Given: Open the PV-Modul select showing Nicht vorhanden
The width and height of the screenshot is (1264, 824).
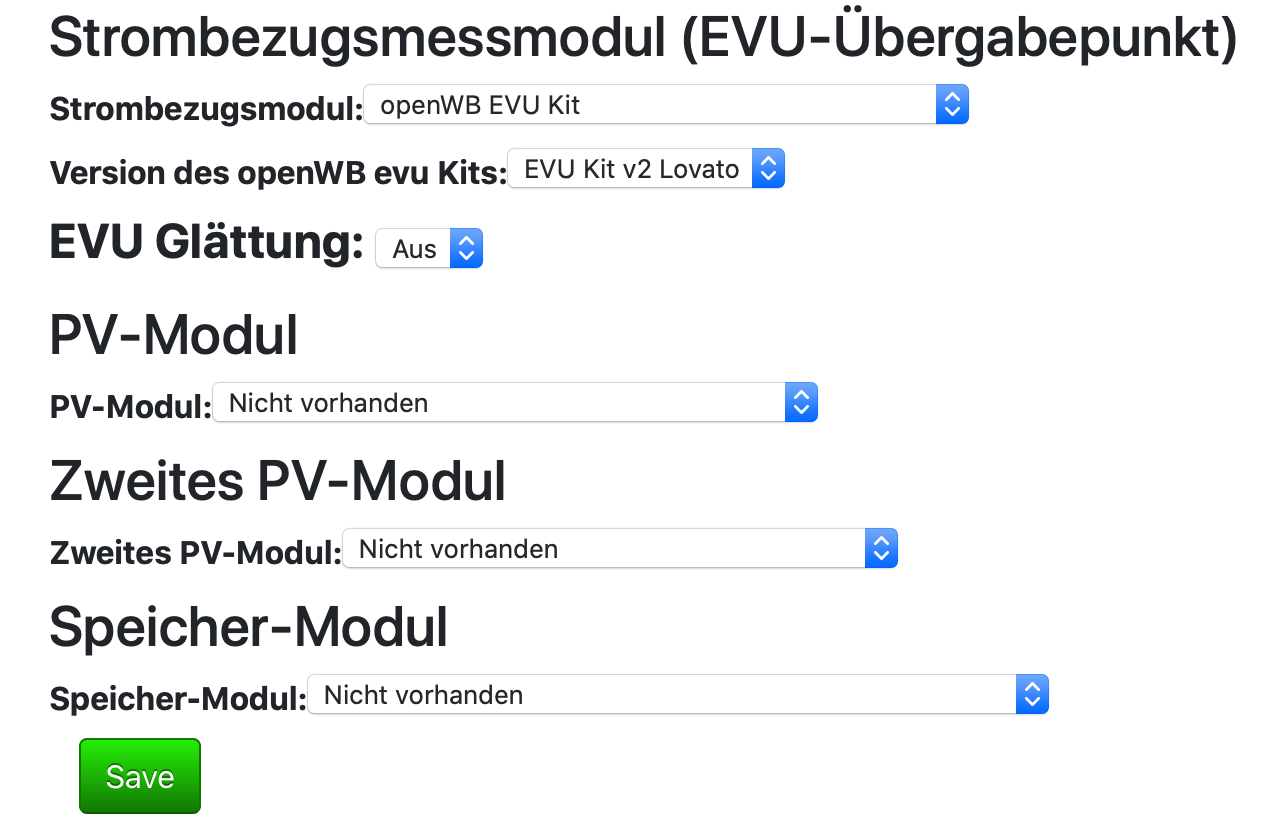Looking at the screenshot, I should [500, 403].
